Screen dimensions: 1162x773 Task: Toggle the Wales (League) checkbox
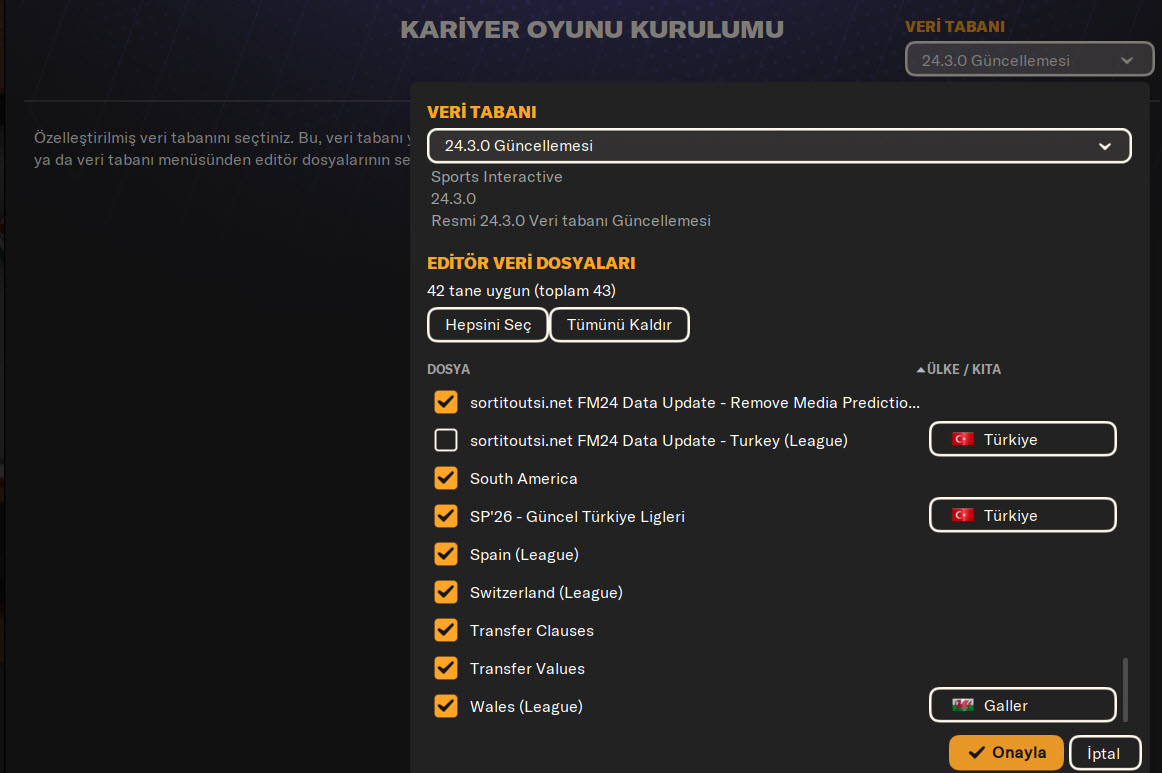point(446,706)
